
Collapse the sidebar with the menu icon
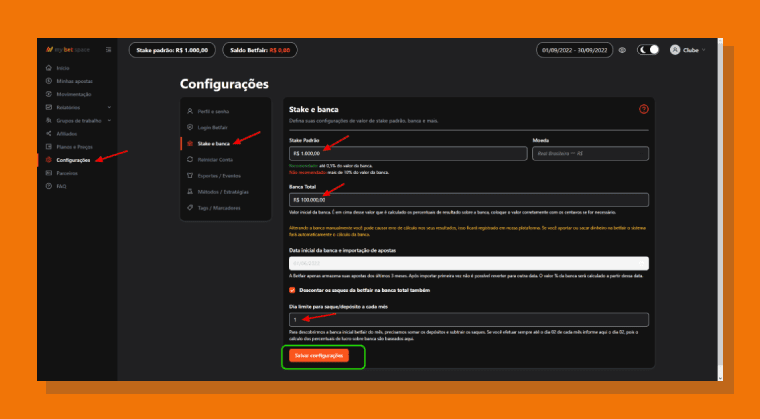point(109,50)
